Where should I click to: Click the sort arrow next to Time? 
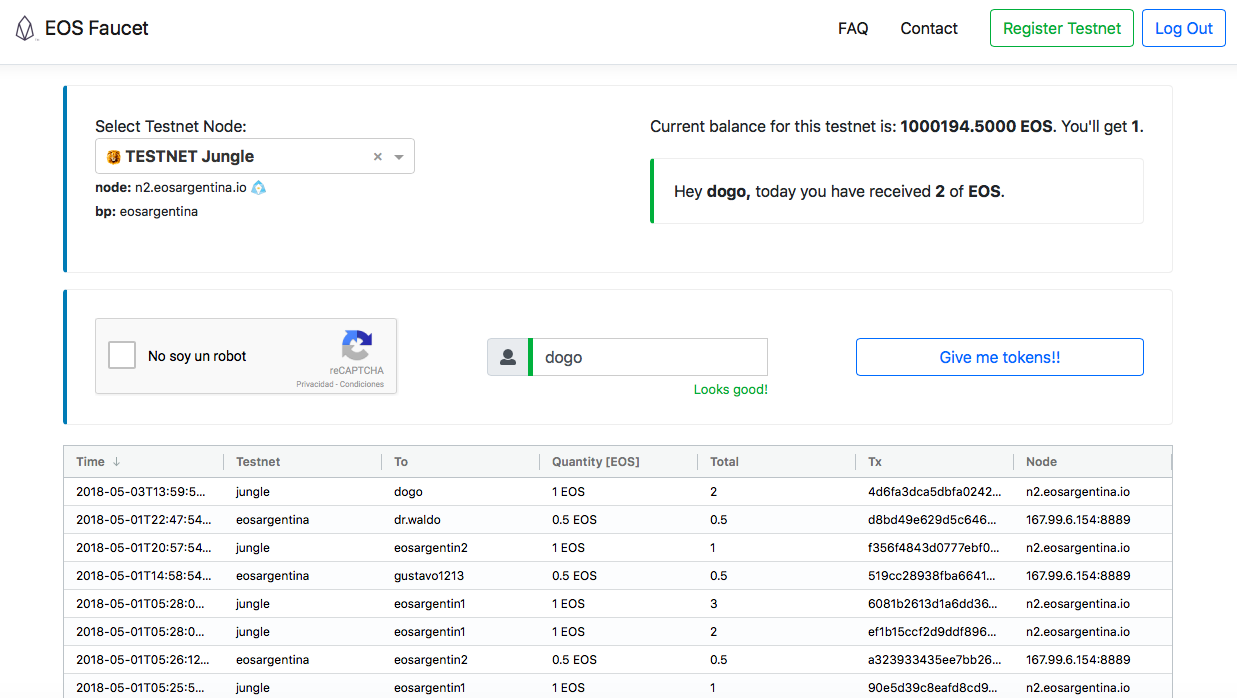116,462
